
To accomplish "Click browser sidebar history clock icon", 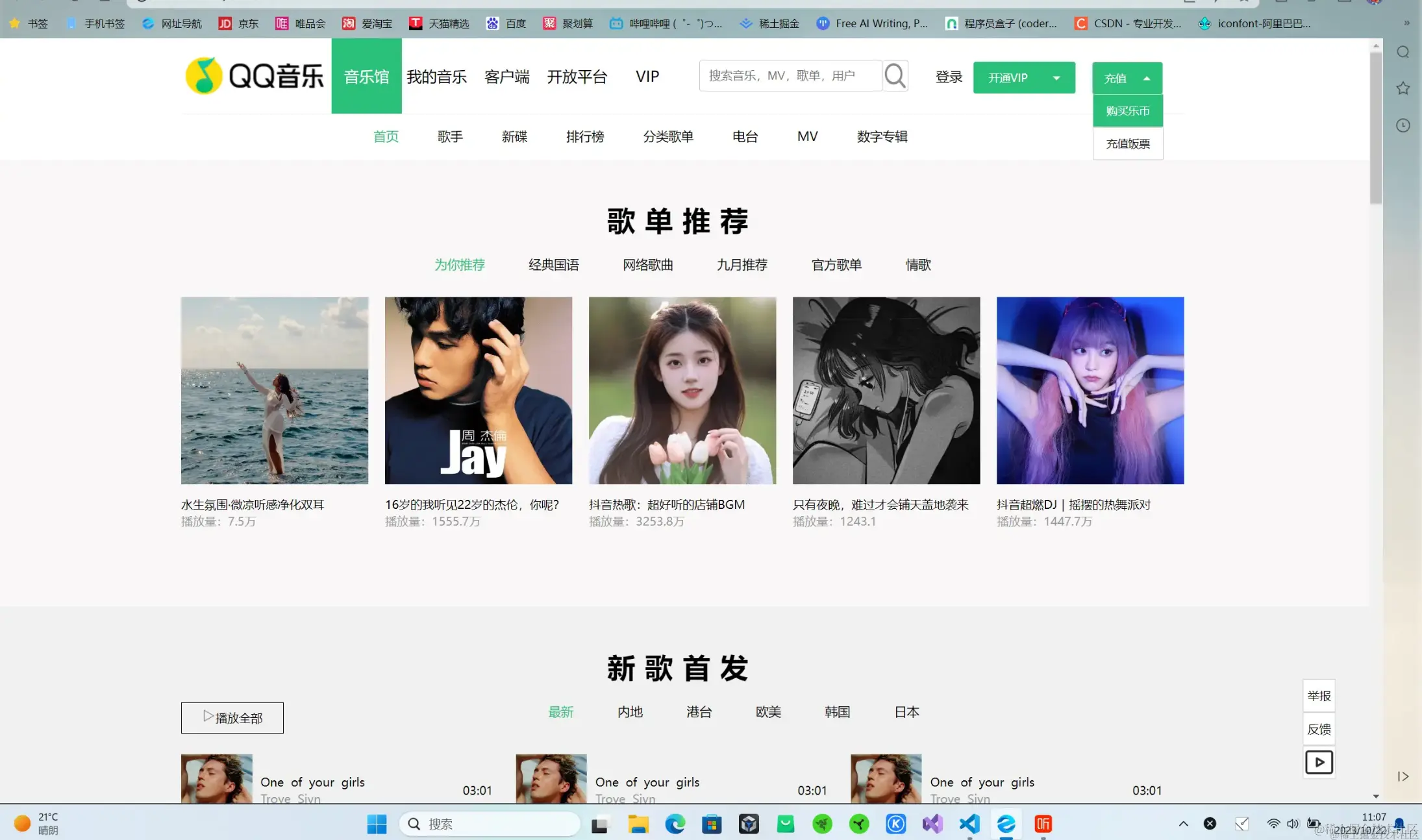I will (1403, 125).
